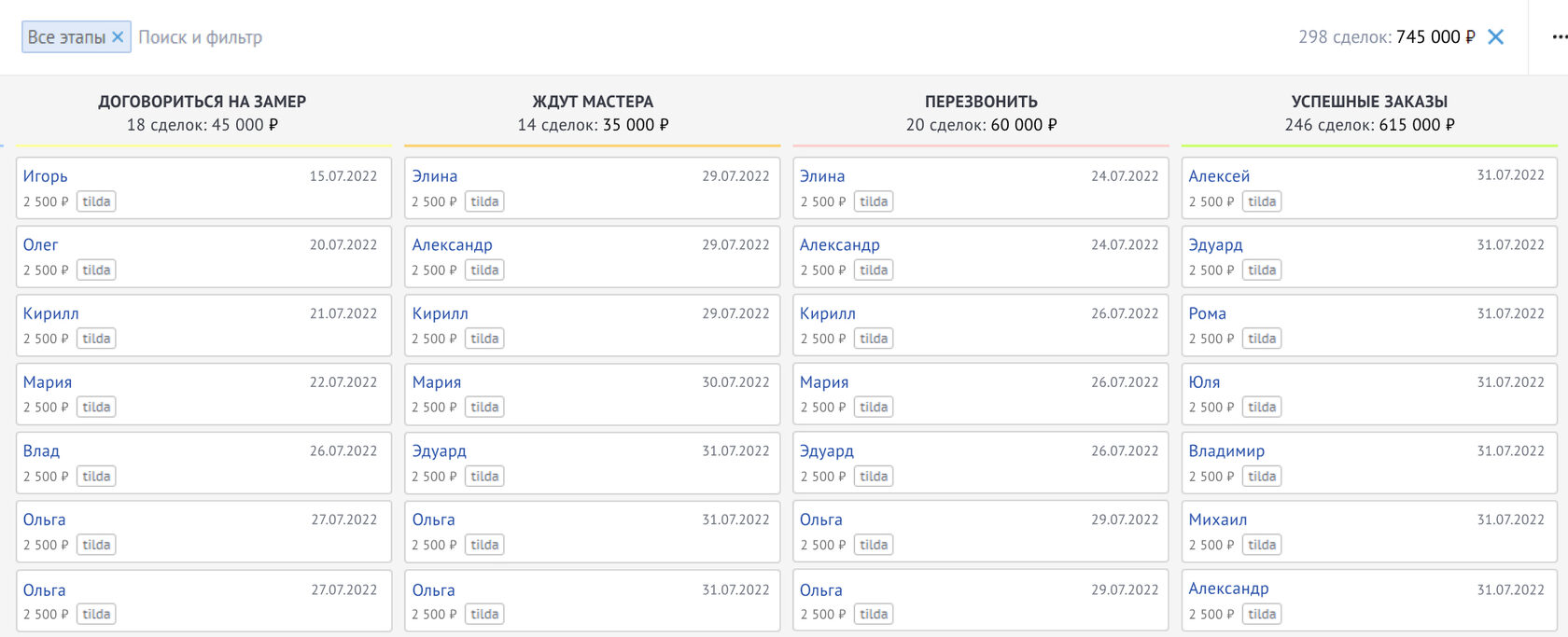Click the tilda tag on Игорь's deal
This screenshot has width=1568, height=637.
click(96, 201)
